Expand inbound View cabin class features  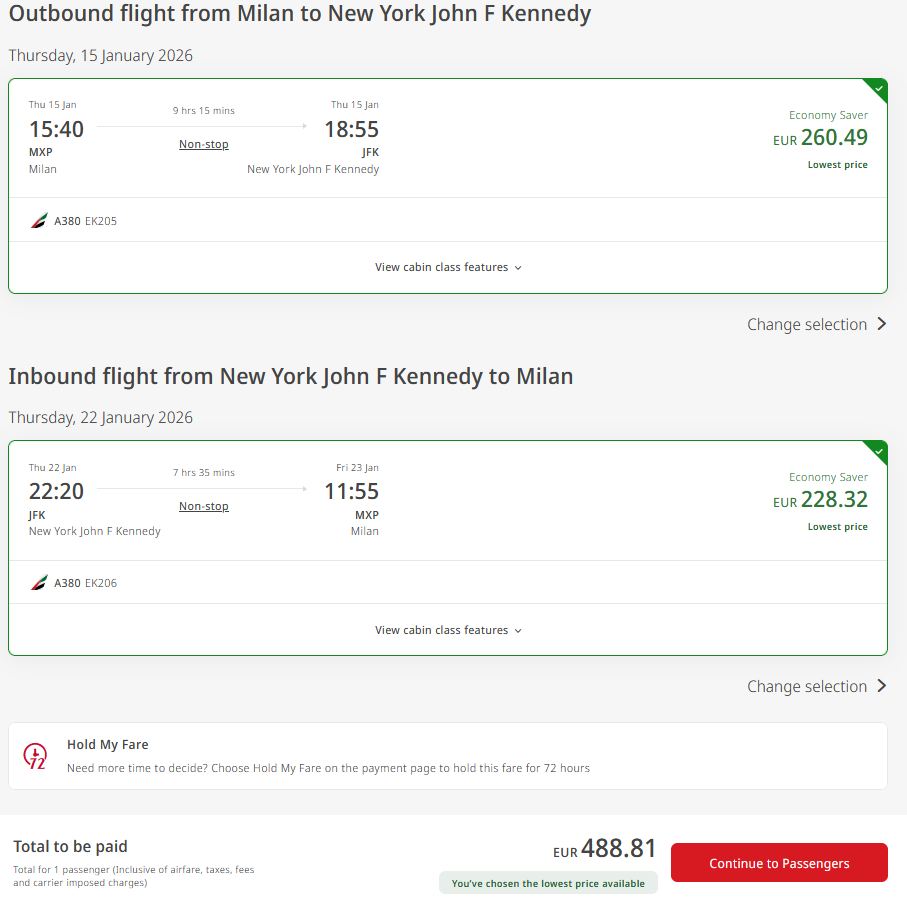click(448, 630)
